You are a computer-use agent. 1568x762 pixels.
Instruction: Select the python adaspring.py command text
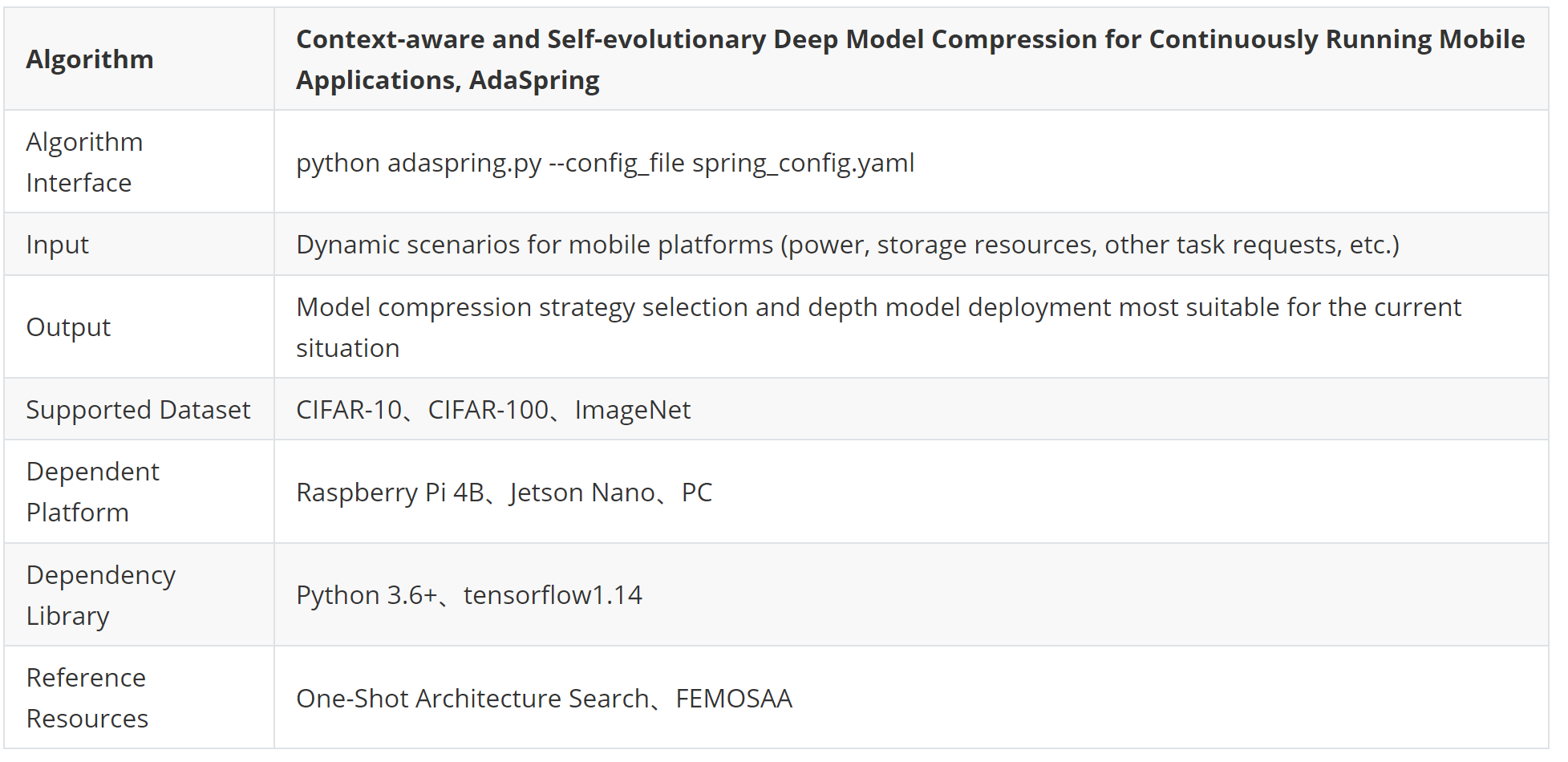606,163
